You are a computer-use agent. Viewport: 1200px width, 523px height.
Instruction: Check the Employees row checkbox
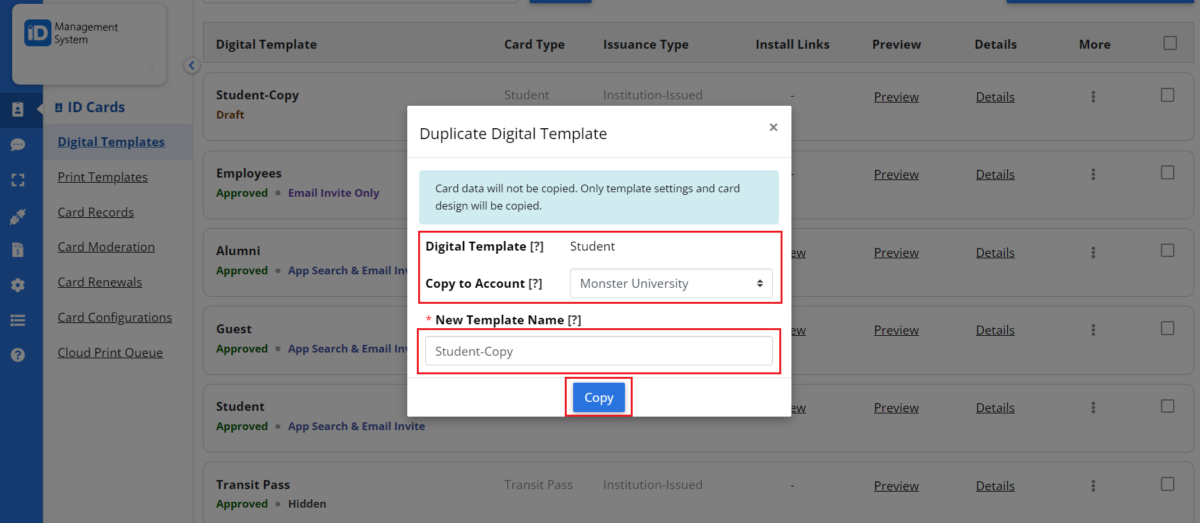coord(1167,173)
